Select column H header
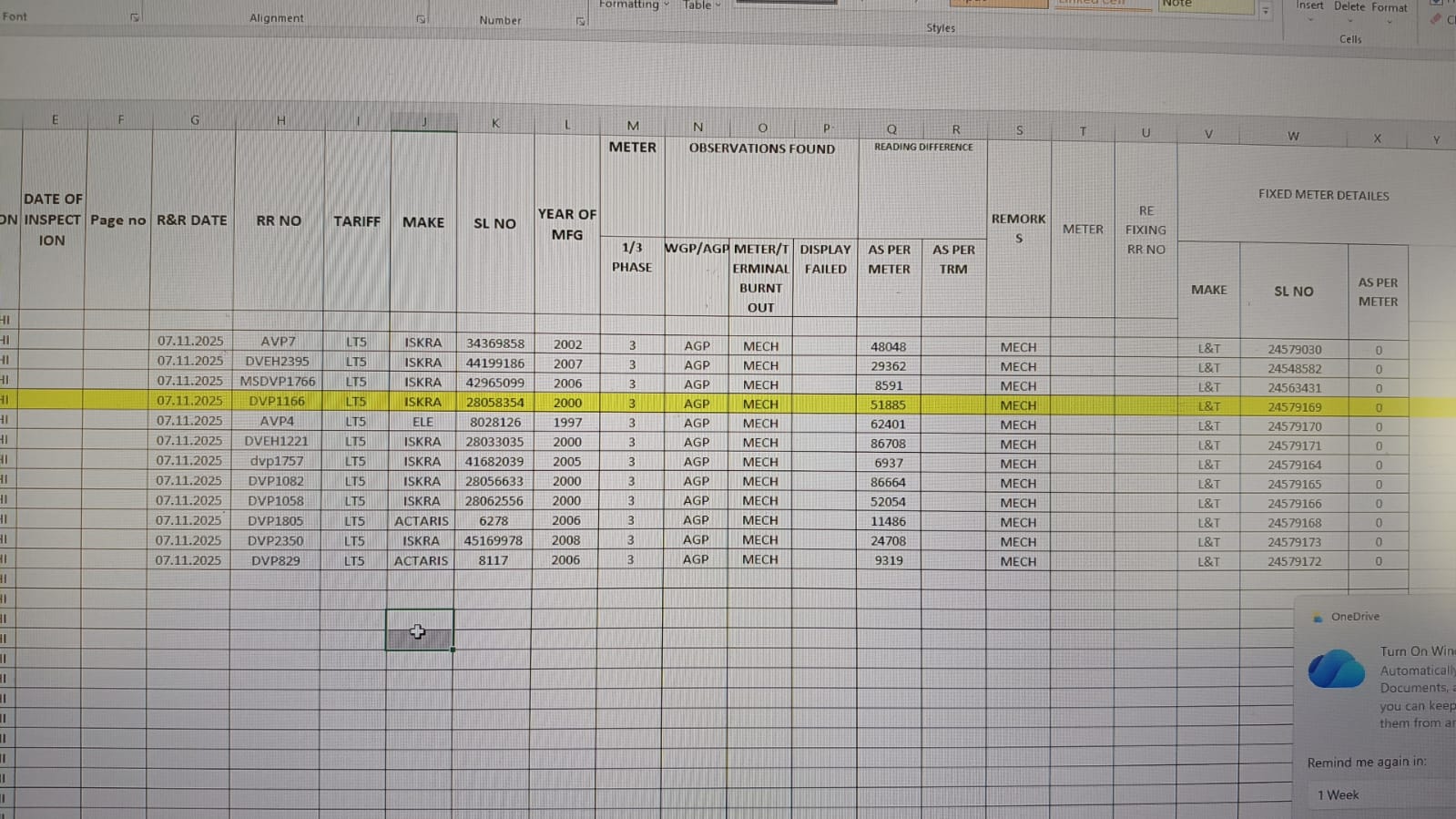 click(280, 120)
